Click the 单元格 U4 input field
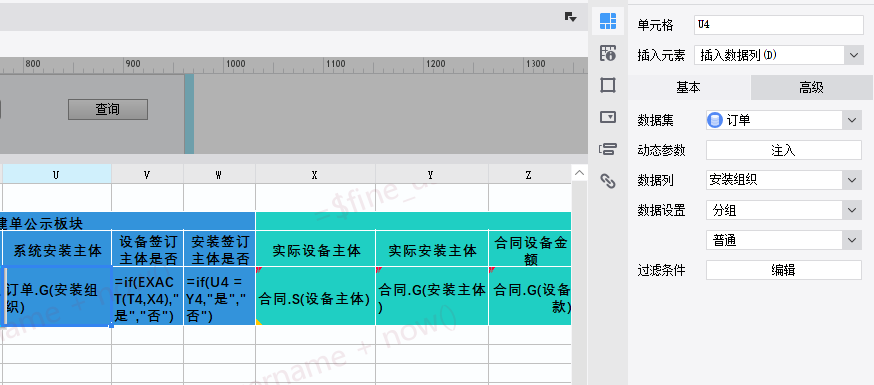874x385 pixels. coord(779,25)
